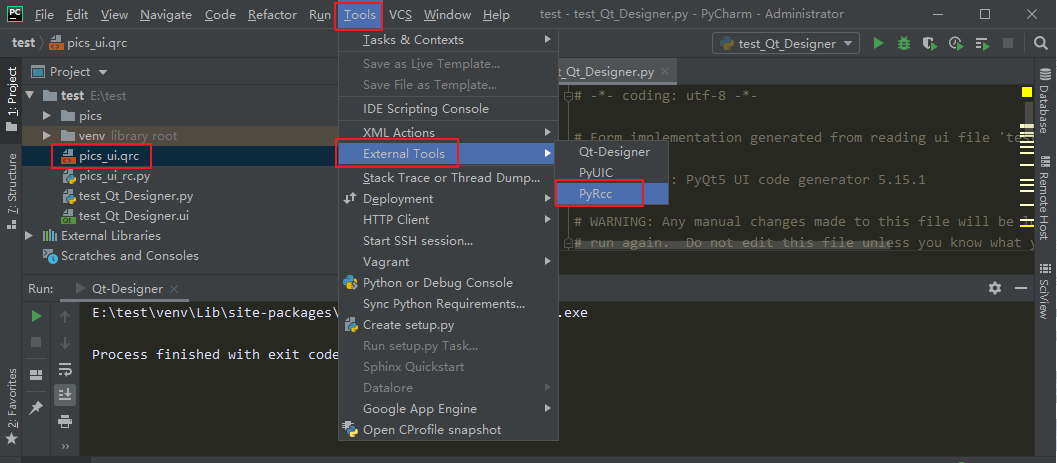Image resolution: width=1057 pixels, height=463 pixels.
Task: Open the Refactor menu
Action: click(272, 15)
